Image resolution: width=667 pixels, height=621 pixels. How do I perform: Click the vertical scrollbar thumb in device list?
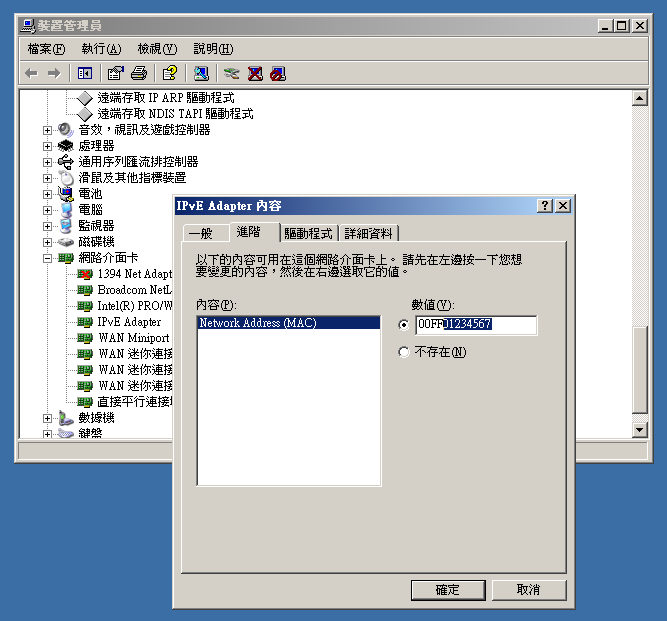pos(640,370)
